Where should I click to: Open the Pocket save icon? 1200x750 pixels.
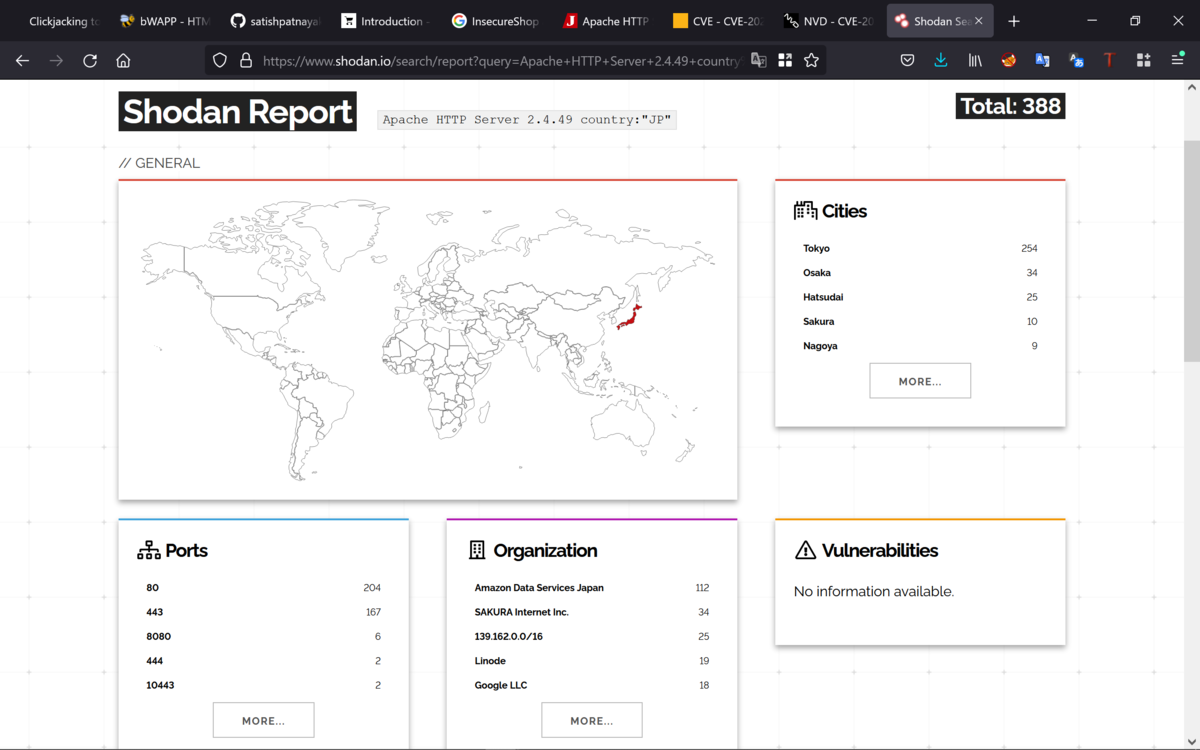(x=907, y=61)
